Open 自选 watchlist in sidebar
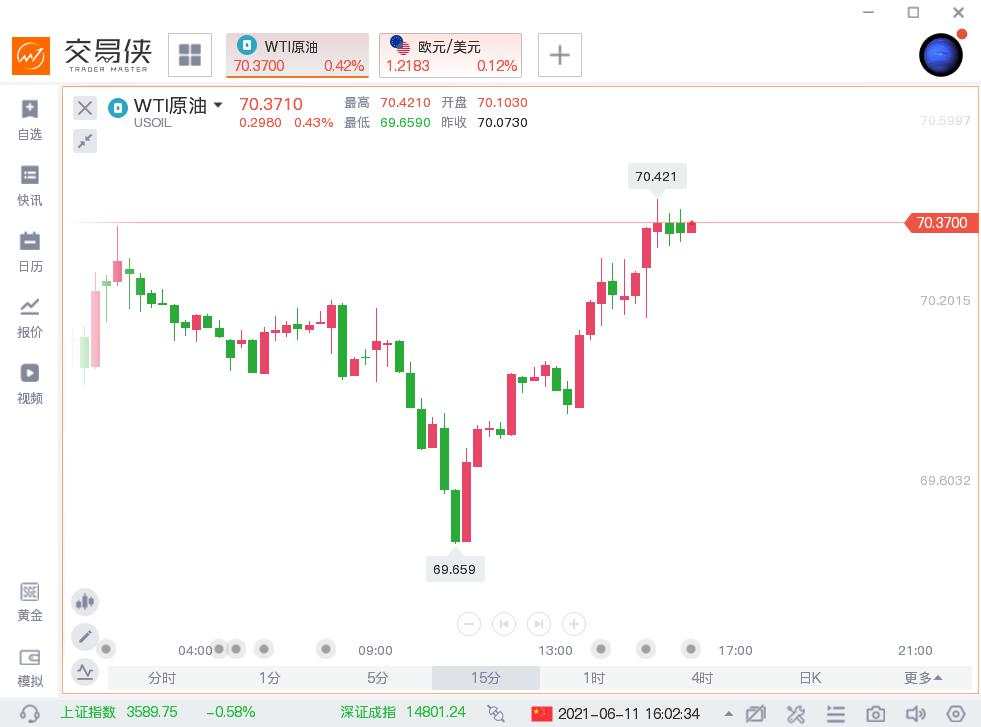This screenshot has width=981, height=727. click(x=29, y=120)
